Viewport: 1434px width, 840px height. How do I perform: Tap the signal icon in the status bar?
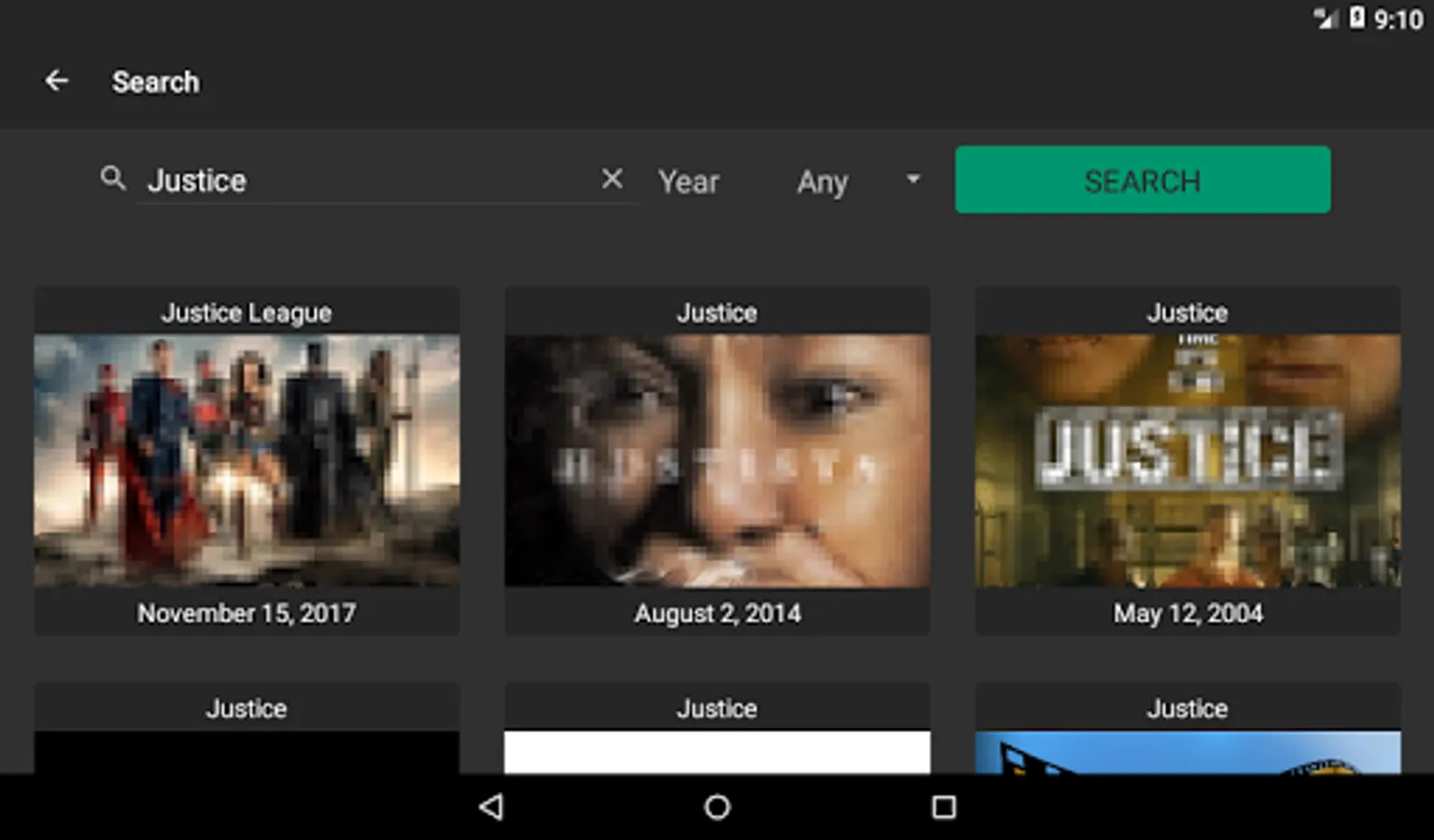1326,18
